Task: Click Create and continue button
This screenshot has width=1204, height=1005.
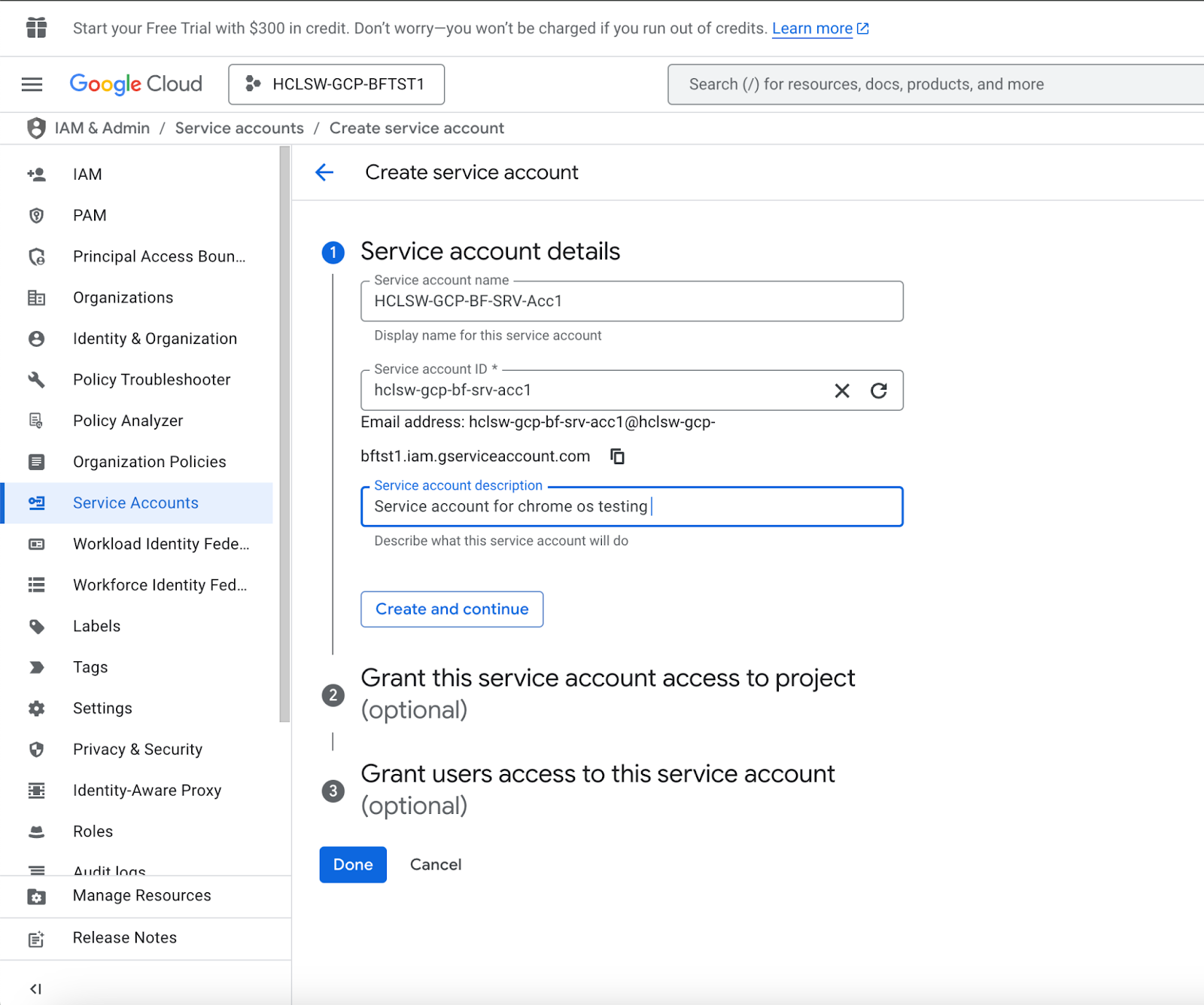Action: pyautogui.click(x=451, y=609)
